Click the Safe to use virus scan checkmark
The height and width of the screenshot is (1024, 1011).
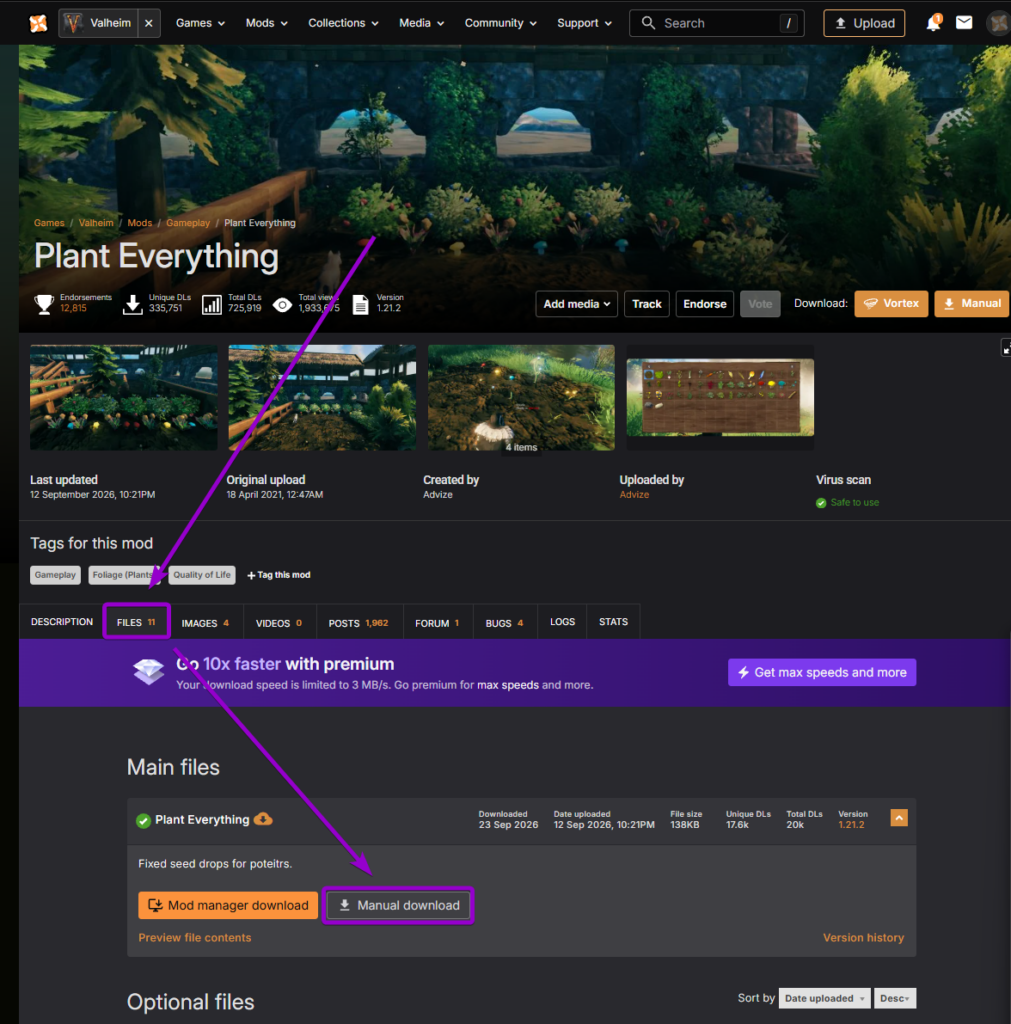(821, 503)
